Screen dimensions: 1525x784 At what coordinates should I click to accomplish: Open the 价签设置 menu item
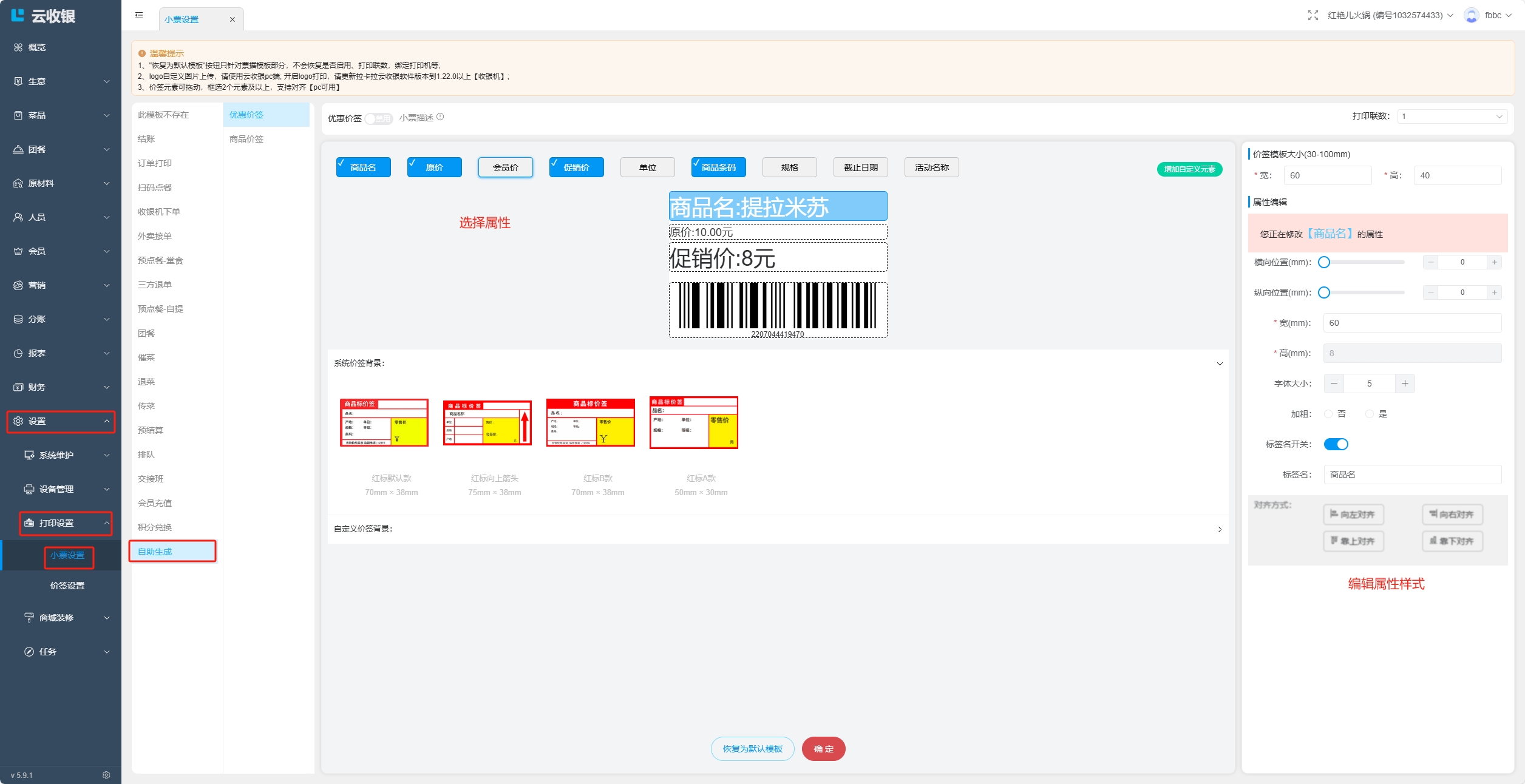tap(67, 586)
